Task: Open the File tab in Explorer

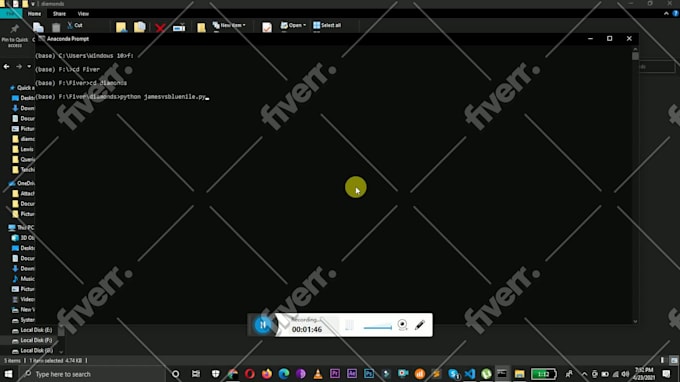Action: point(11,14)
